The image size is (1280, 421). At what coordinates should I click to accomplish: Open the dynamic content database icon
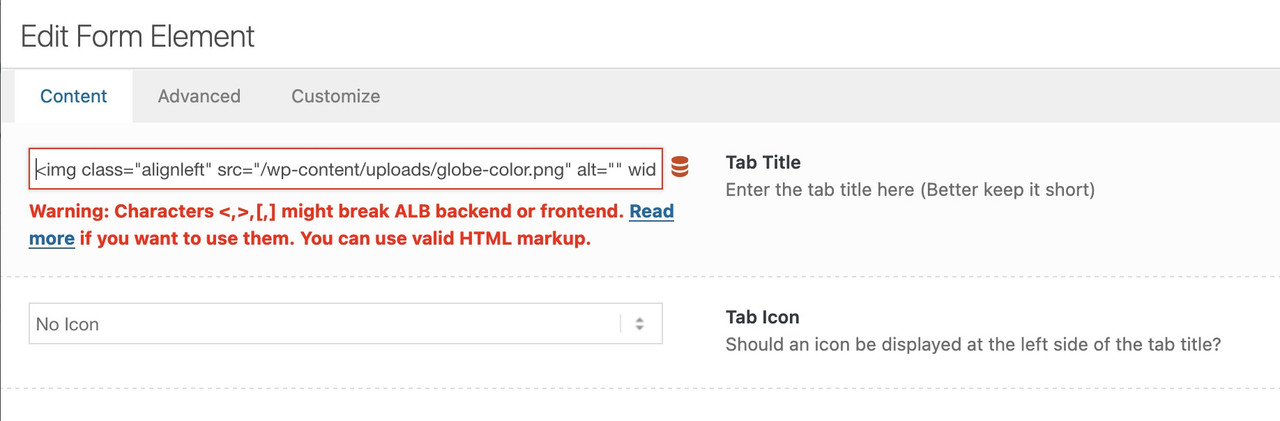point(680,167)
